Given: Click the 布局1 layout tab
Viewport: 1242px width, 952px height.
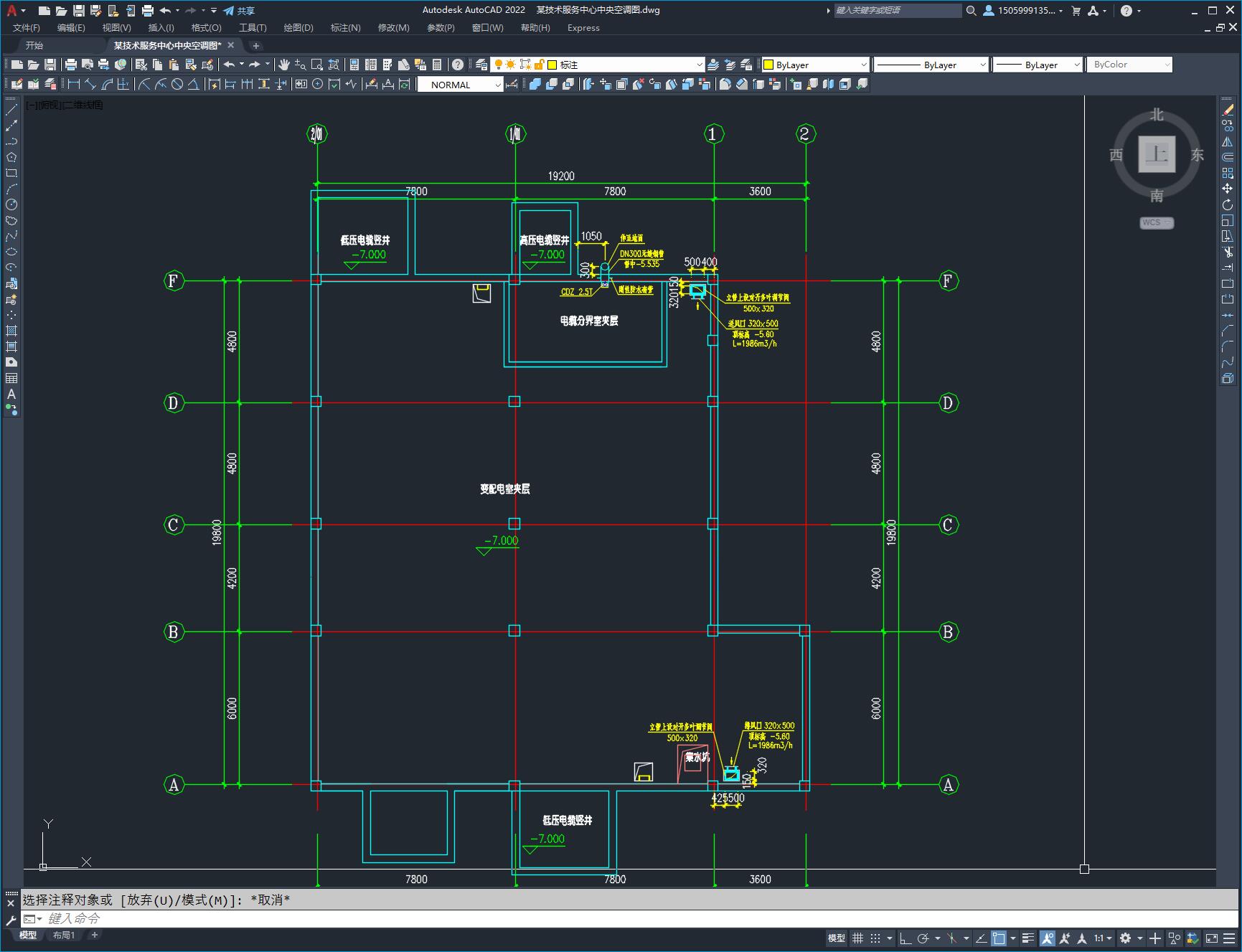Looking at the screenshot, I should pyautogui.click(x=64, y=935).
